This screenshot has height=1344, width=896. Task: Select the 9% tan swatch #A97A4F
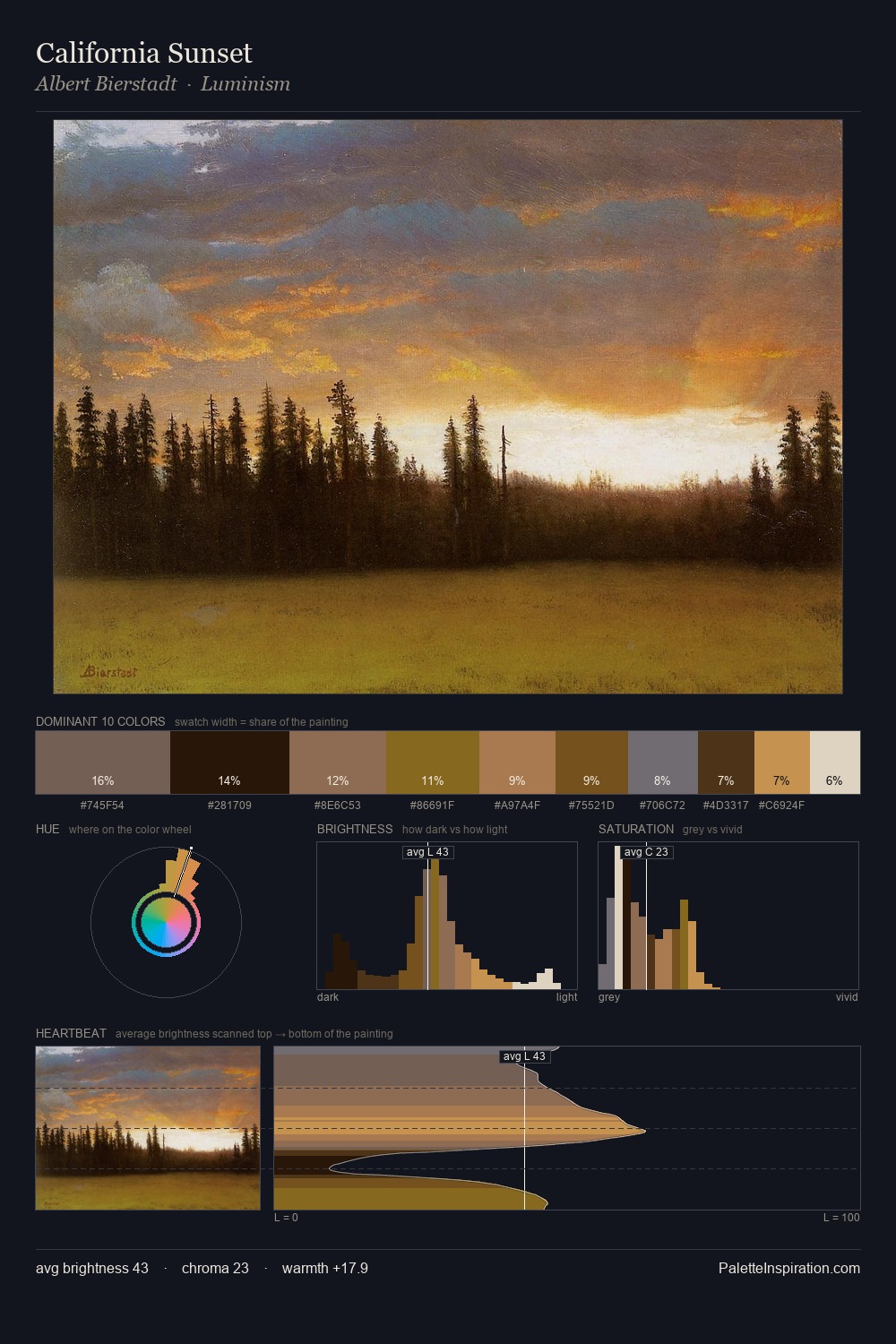tap(517, 762)
